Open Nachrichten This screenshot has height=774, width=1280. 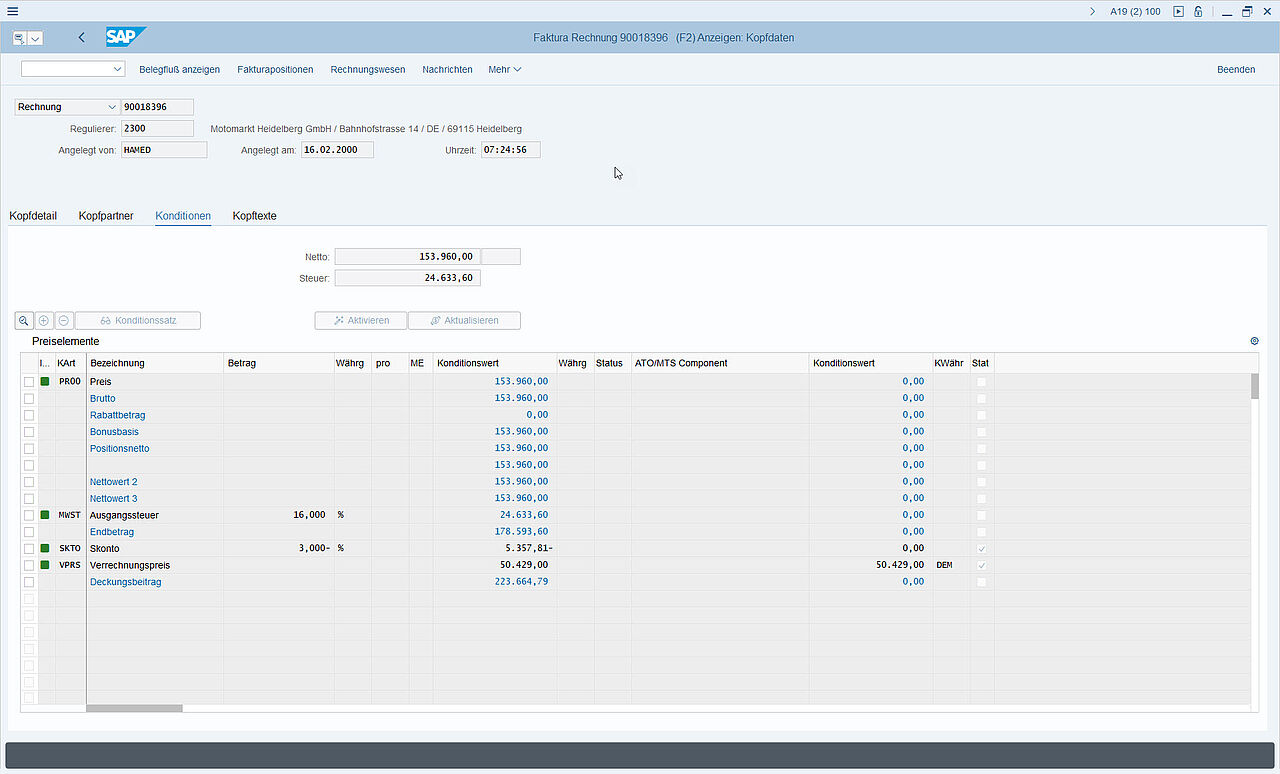click(x=447, y=70)
